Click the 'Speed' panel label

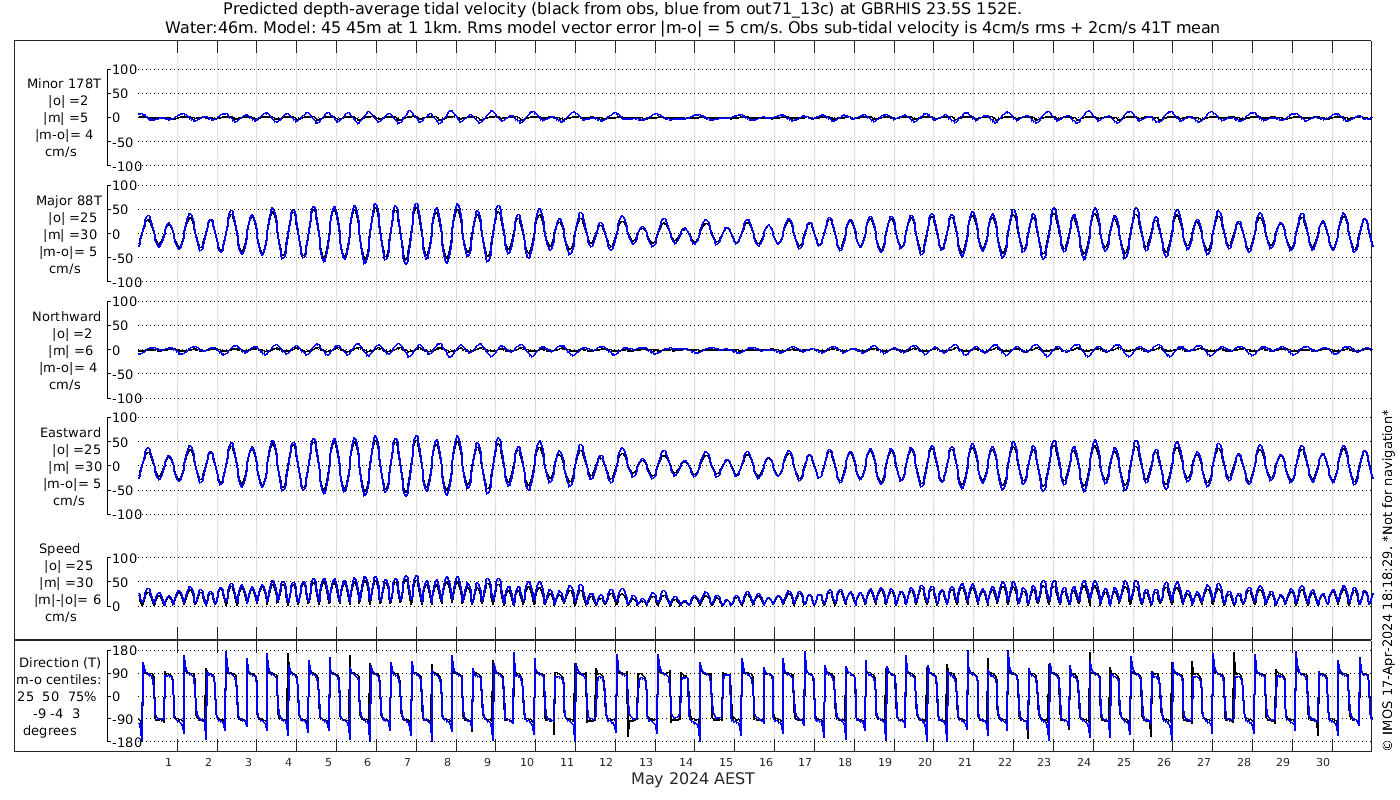60,549
